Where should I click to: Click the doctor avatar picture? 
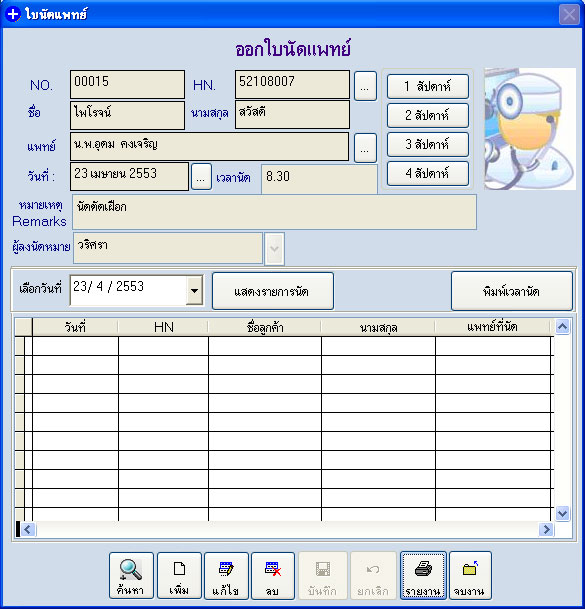click(530, 129)
